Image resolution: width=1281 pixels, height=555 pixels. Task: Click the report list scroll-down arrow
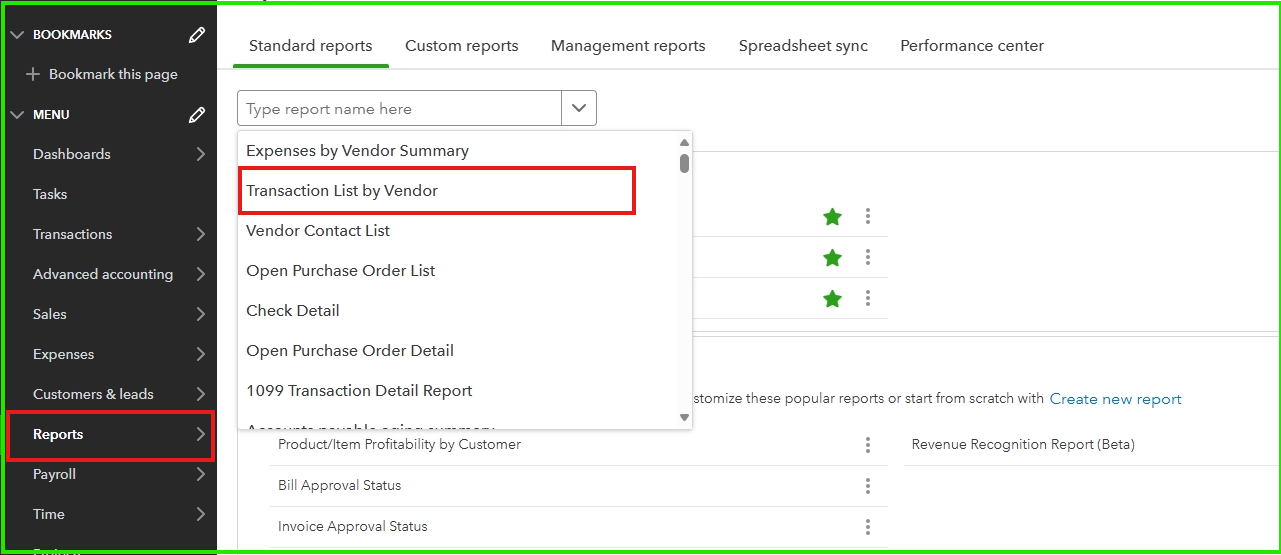(684, 417)
